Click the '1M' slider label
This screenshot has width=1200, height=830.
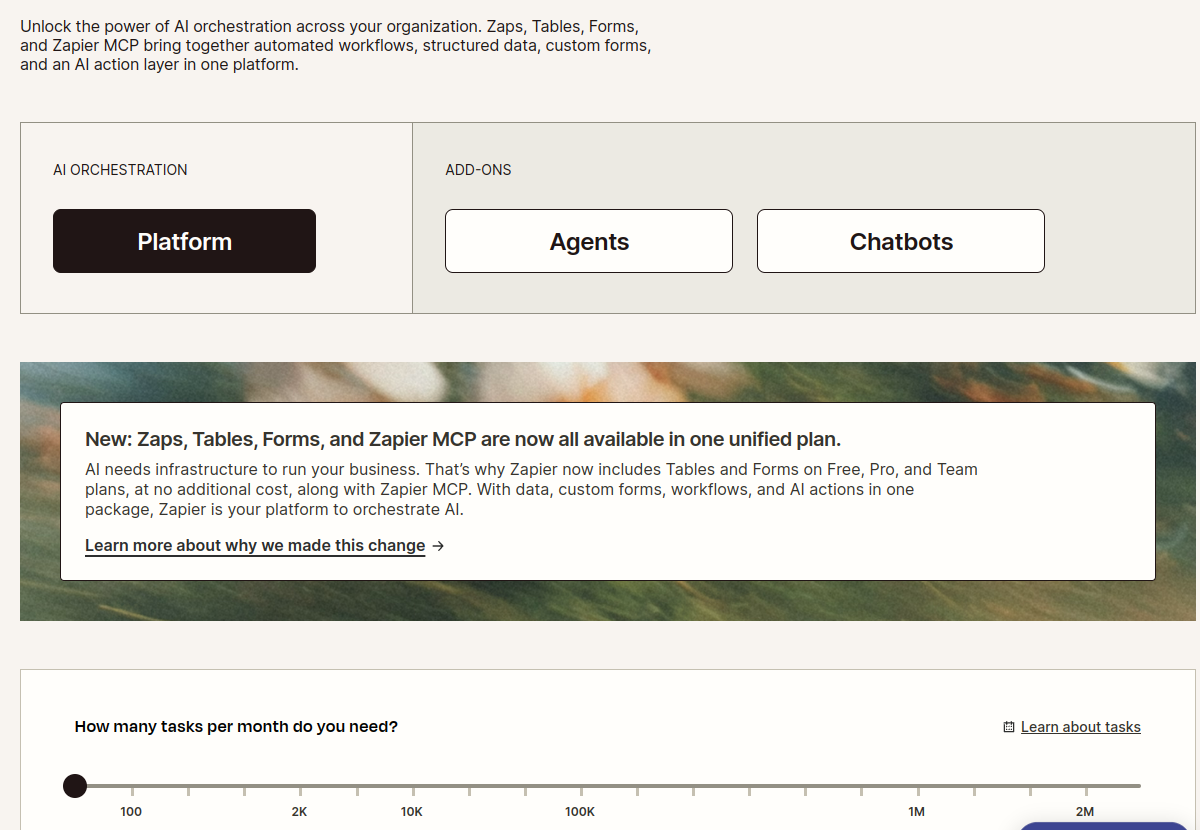click(x=916, y=812)
